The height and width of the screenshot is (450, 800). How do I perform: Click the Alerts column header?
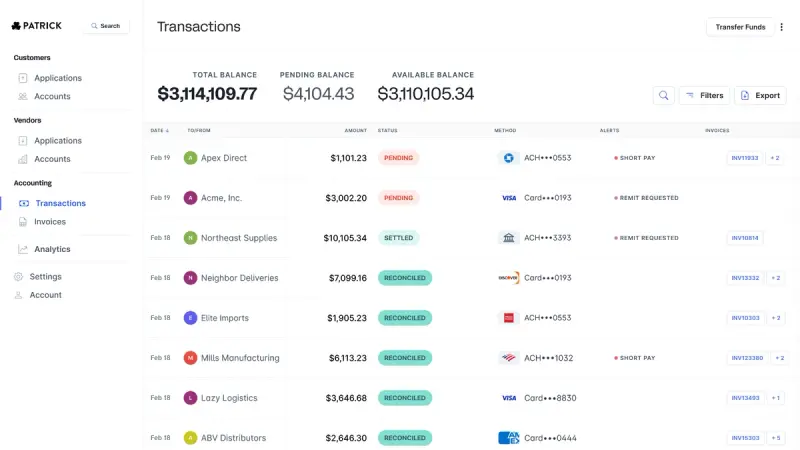pos(609,130)
